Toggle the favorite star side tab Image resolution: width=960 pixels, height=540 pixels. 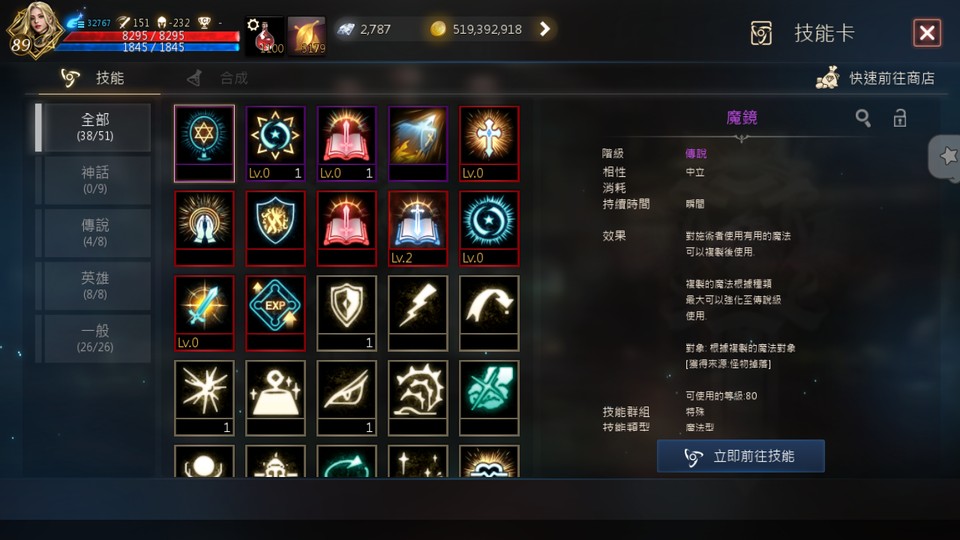point(946,157)
